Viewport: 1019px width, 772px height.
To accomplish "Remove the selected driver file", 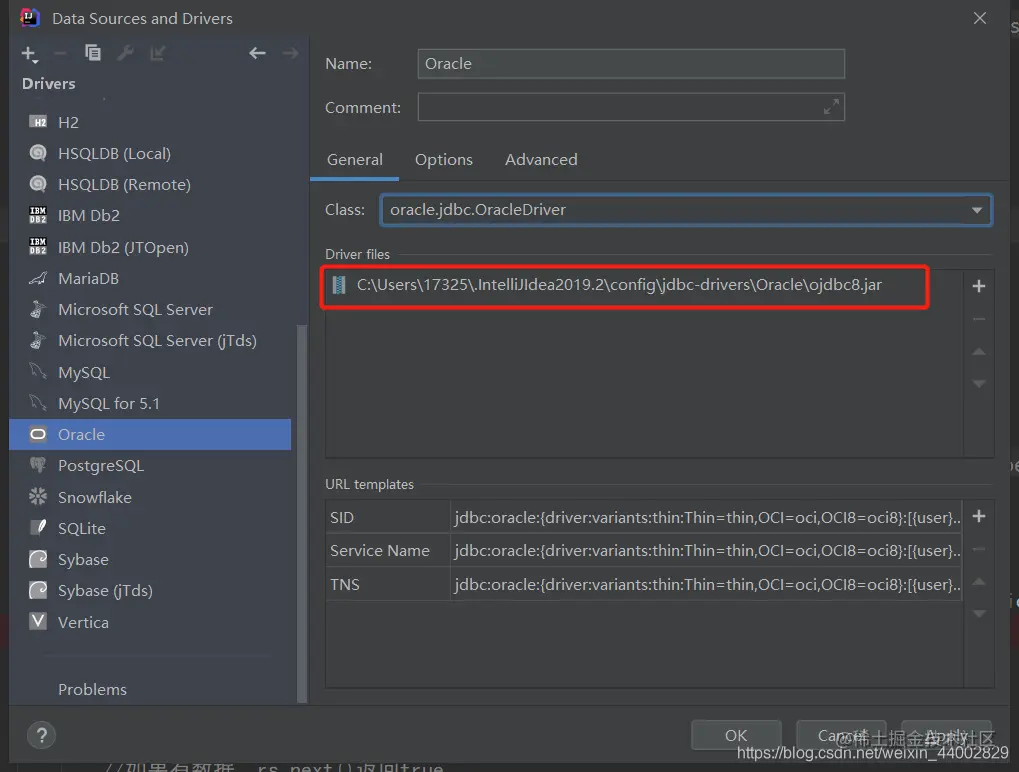I will pyautogui.click(x=979, y=319).
